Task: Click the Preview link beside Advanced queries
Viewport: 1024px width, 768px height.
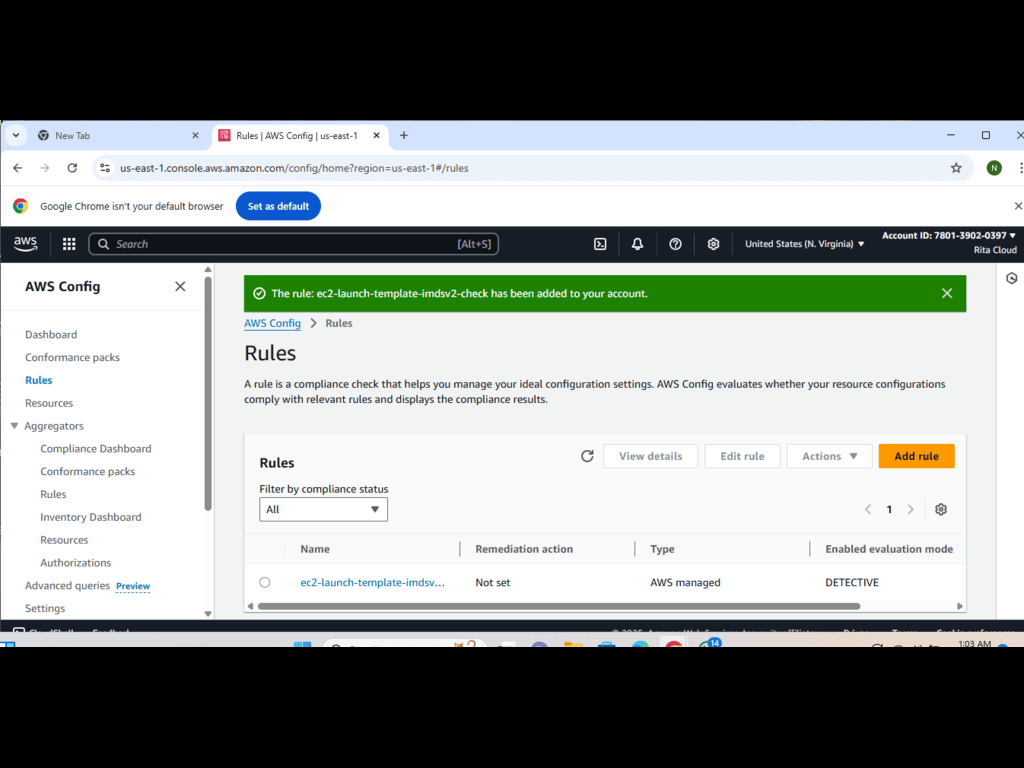Action: pyautogui.click(x=133, y=586)
